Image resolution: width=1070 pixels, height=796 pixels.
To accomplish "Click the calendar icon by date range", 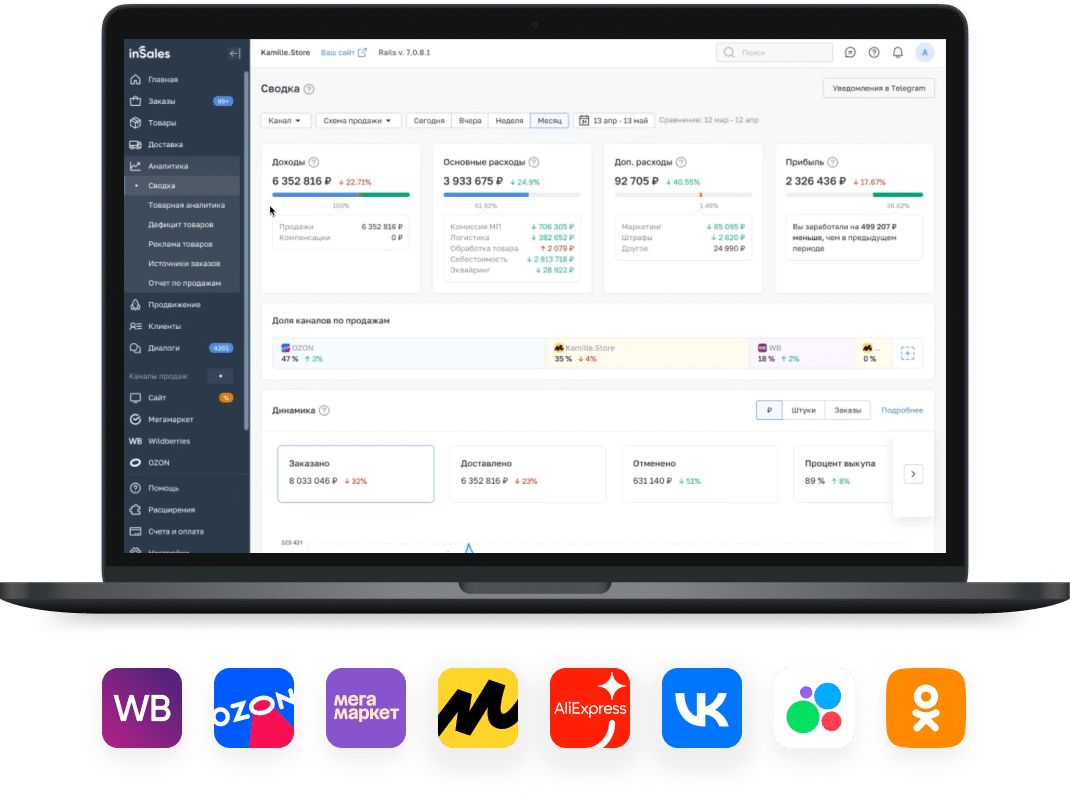I will pyautogui.click(x=584, y=121).
